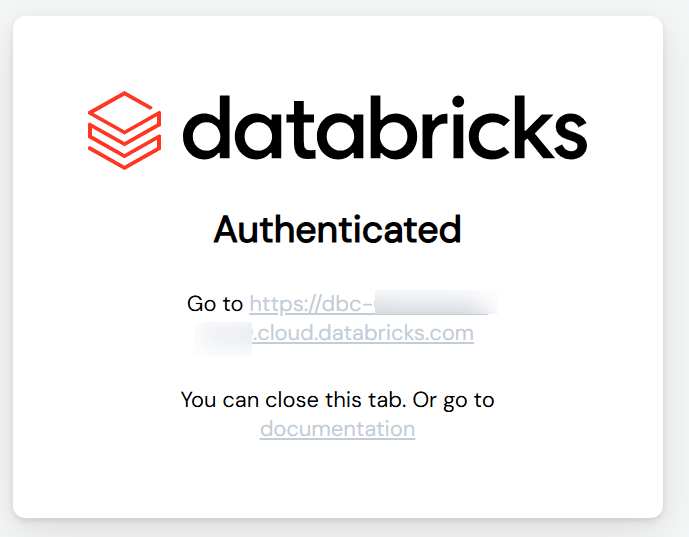Click the bottom layer of the Databricks logo
Screen dimensions: 689x537
(125, 153)
